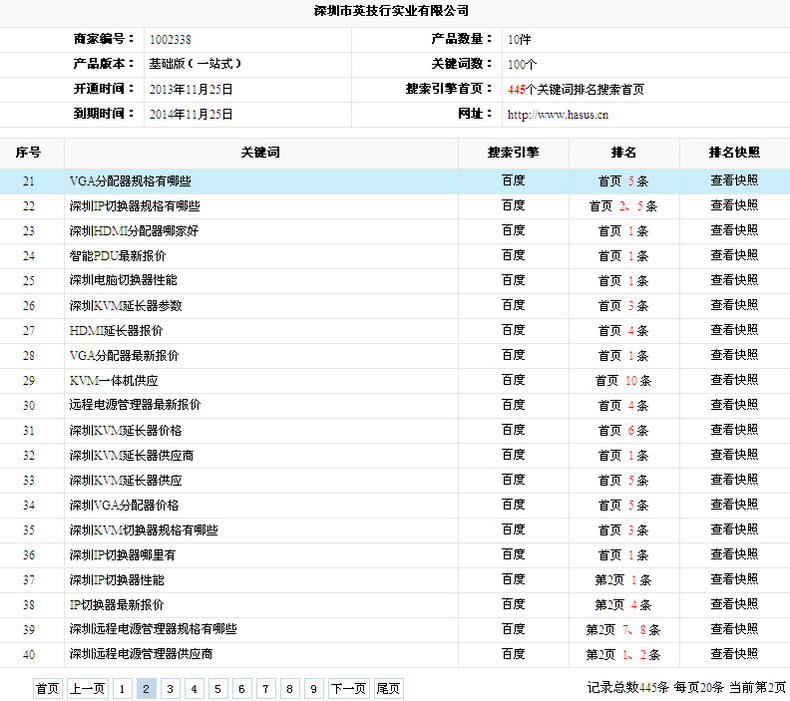Screen dimensions: 790x701
Task: Select keyword 远程电源管理器最新报价
Action: point(135,405)
